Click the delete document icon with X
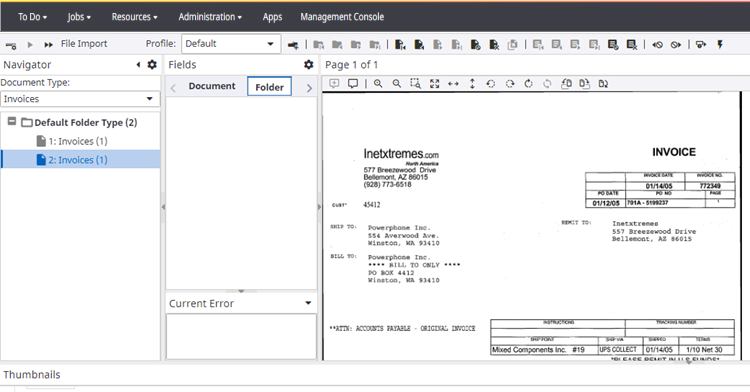 click(494, 45)
